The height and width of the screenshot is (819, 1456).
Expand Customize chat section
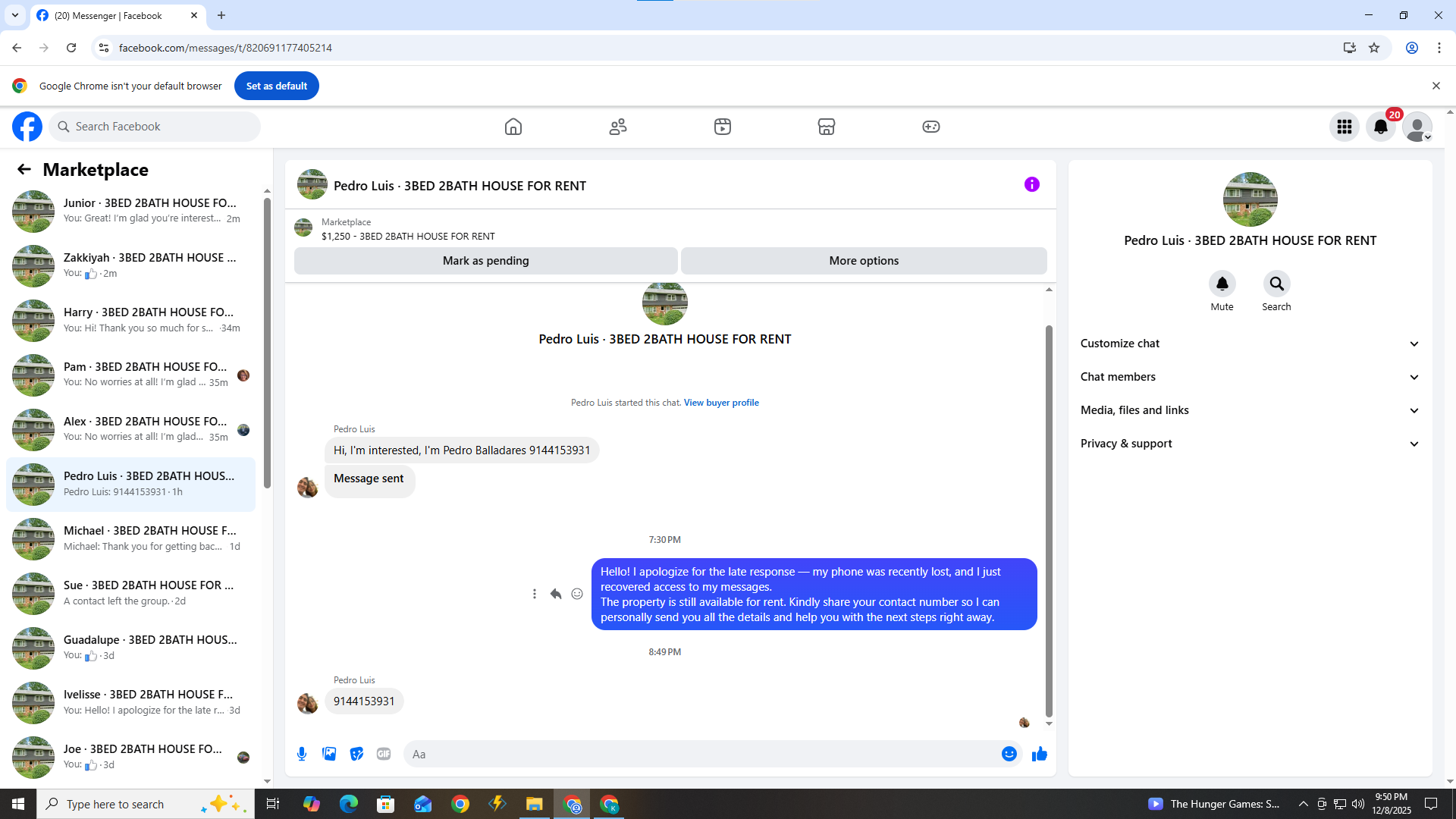click(x=1250, y=344)
